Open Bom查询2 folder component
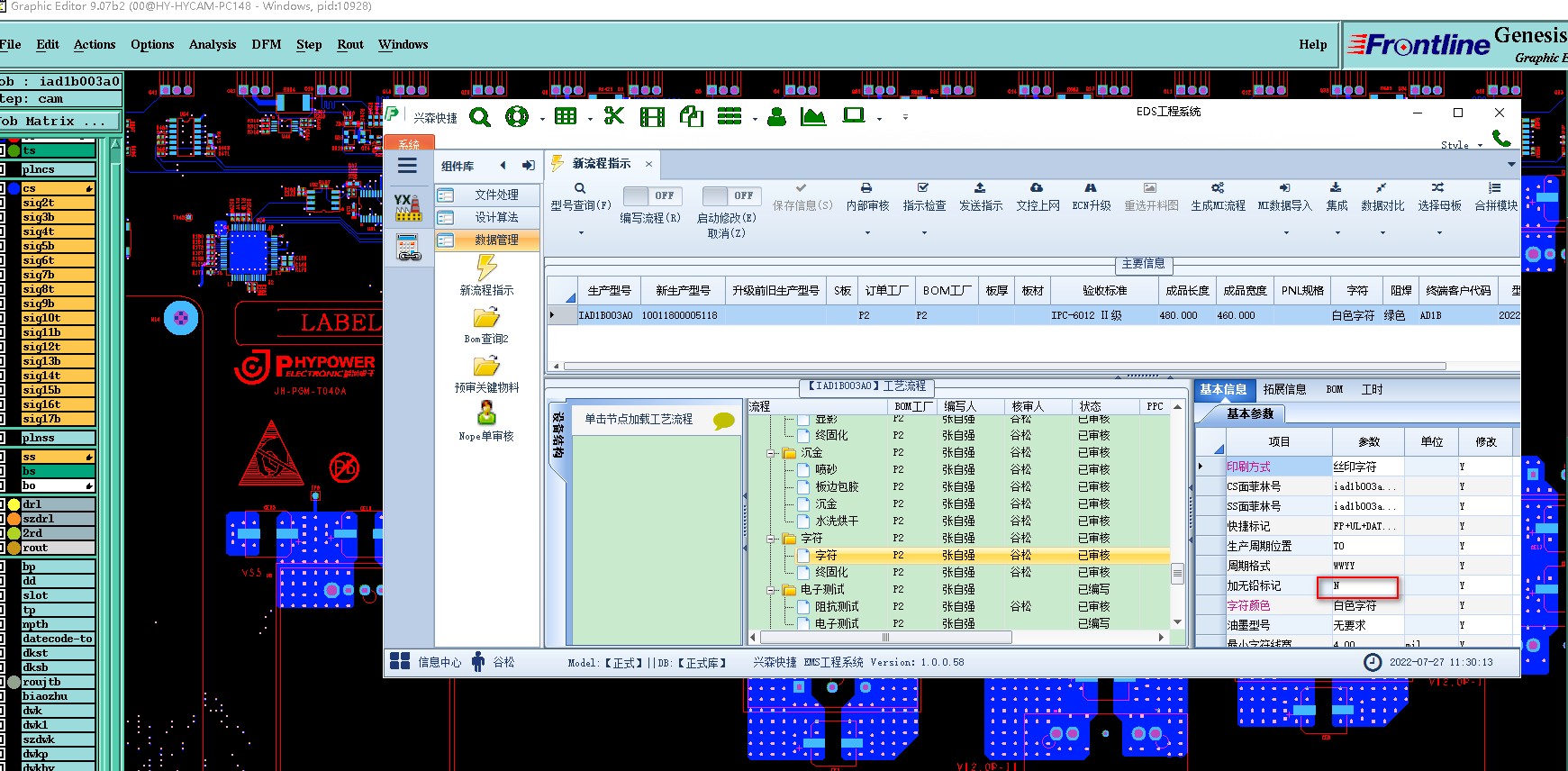1568x771 pixels. click(486, 326)
